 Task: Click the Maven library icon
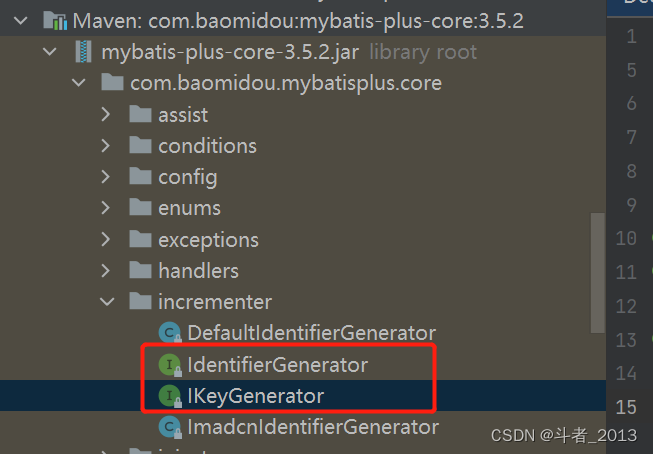point(55,19)
